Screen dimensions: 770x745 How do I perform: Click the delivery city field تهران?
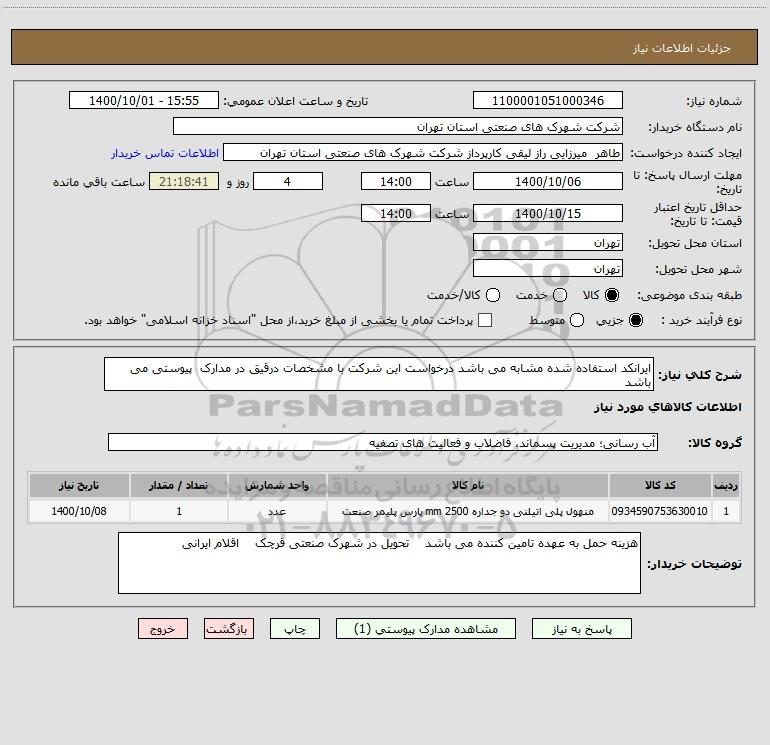pos(548,268)
